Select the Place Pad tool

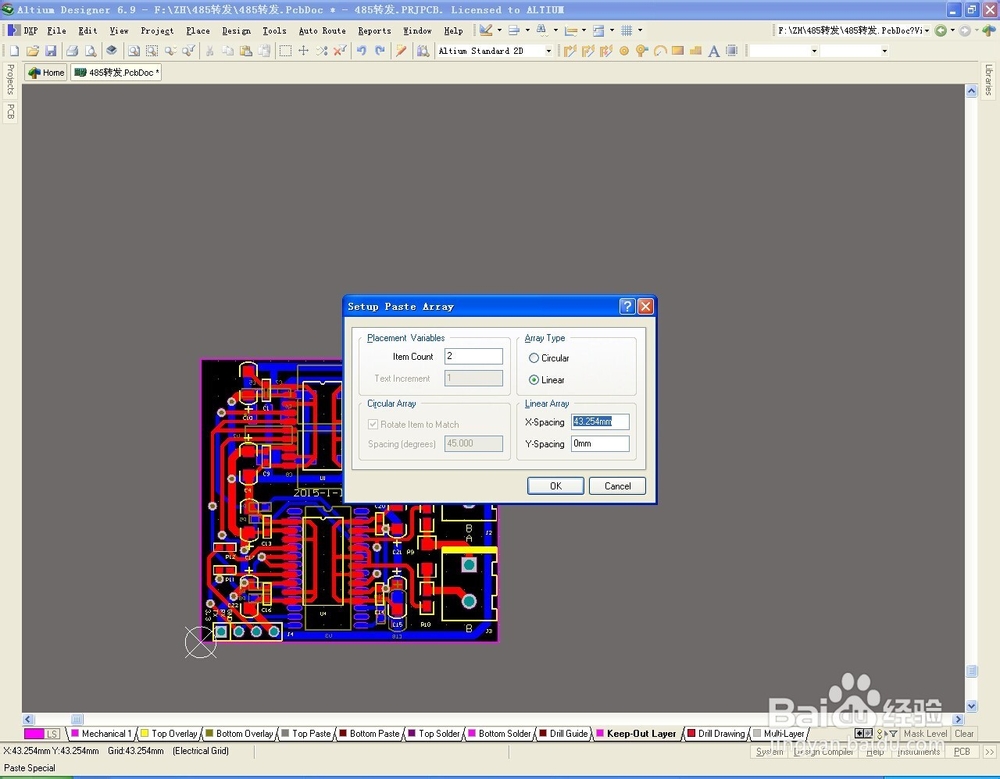tap(624, 50)
